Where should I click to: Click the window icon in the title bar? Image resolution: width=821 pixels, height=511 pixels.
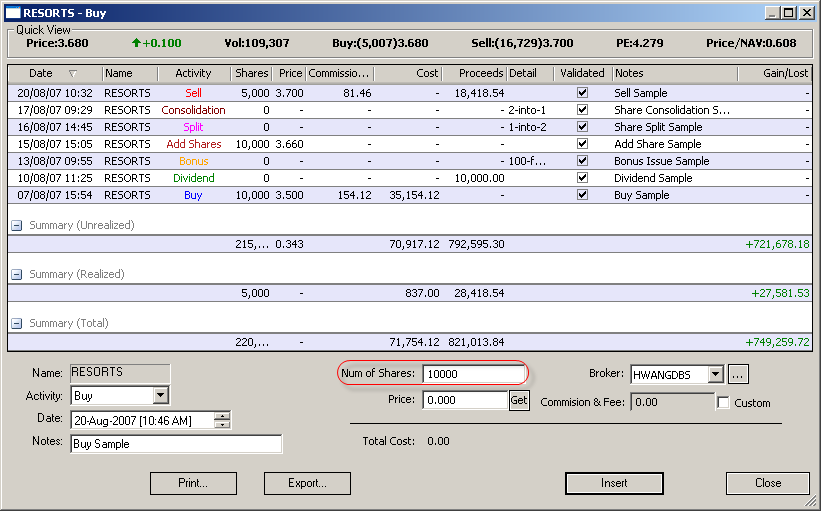(13, 13)
